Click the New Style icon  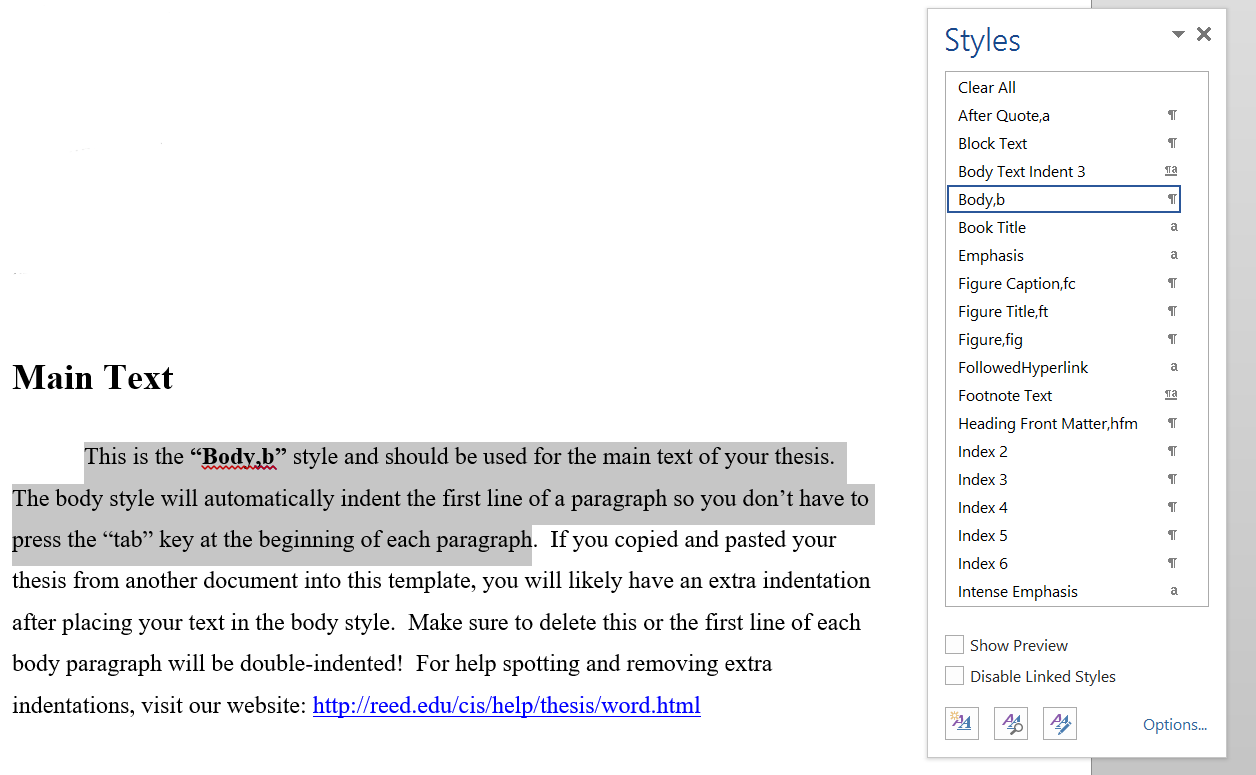(961, 723)
